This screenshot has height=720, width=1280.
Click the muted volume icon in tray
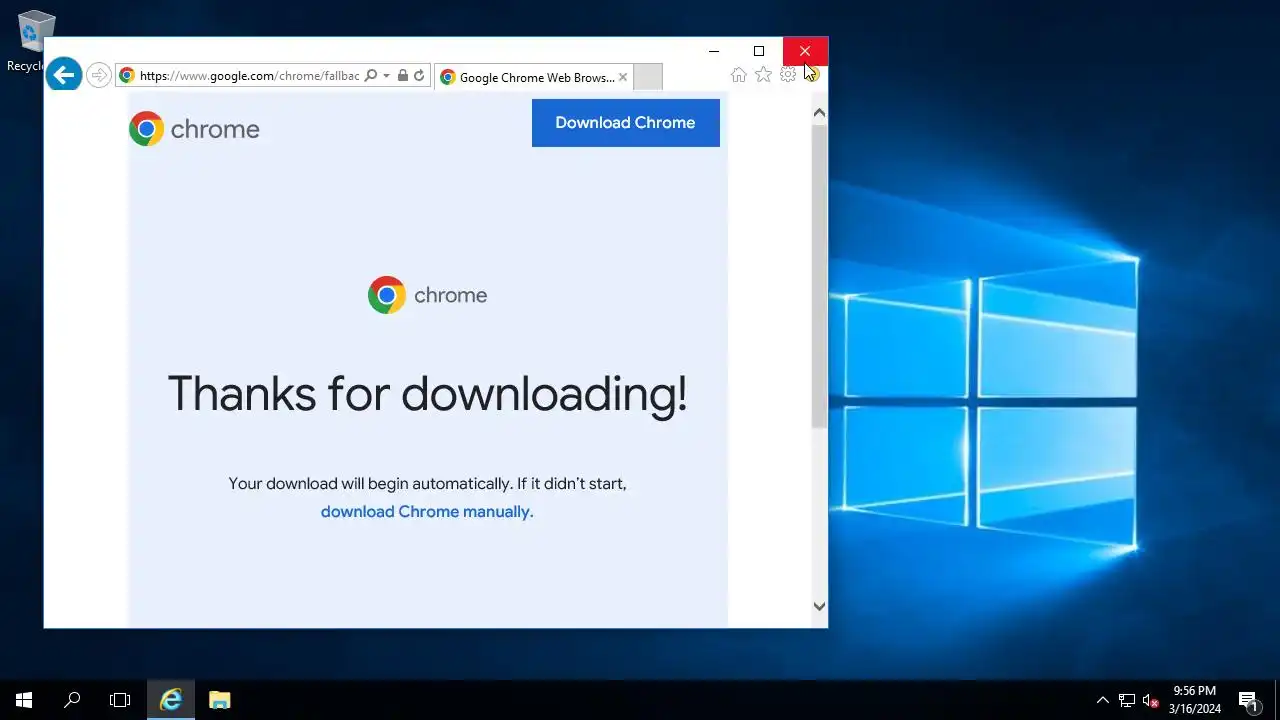(1151, 700)
